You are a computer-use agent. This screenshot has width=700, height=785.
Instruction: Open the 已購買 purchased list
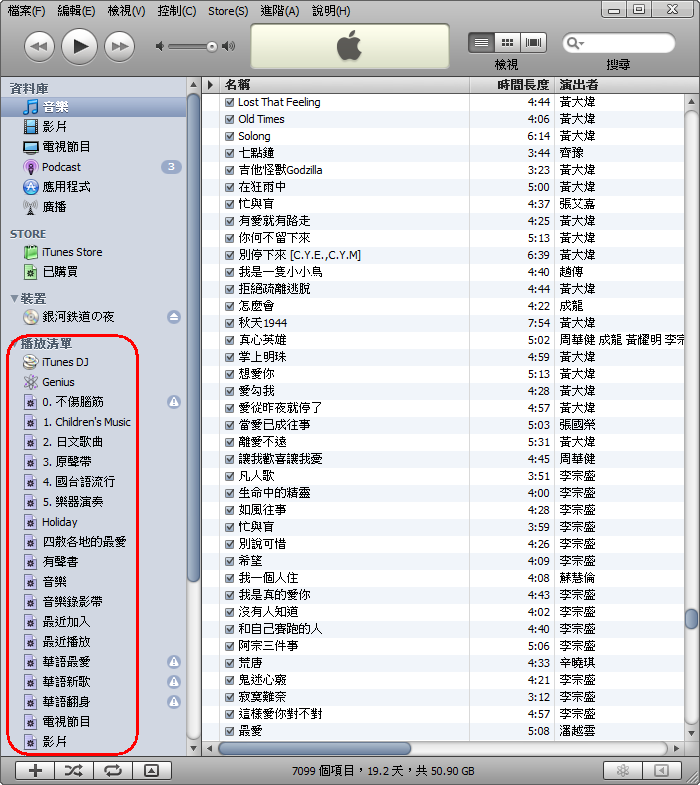click(x=93, y=272)
